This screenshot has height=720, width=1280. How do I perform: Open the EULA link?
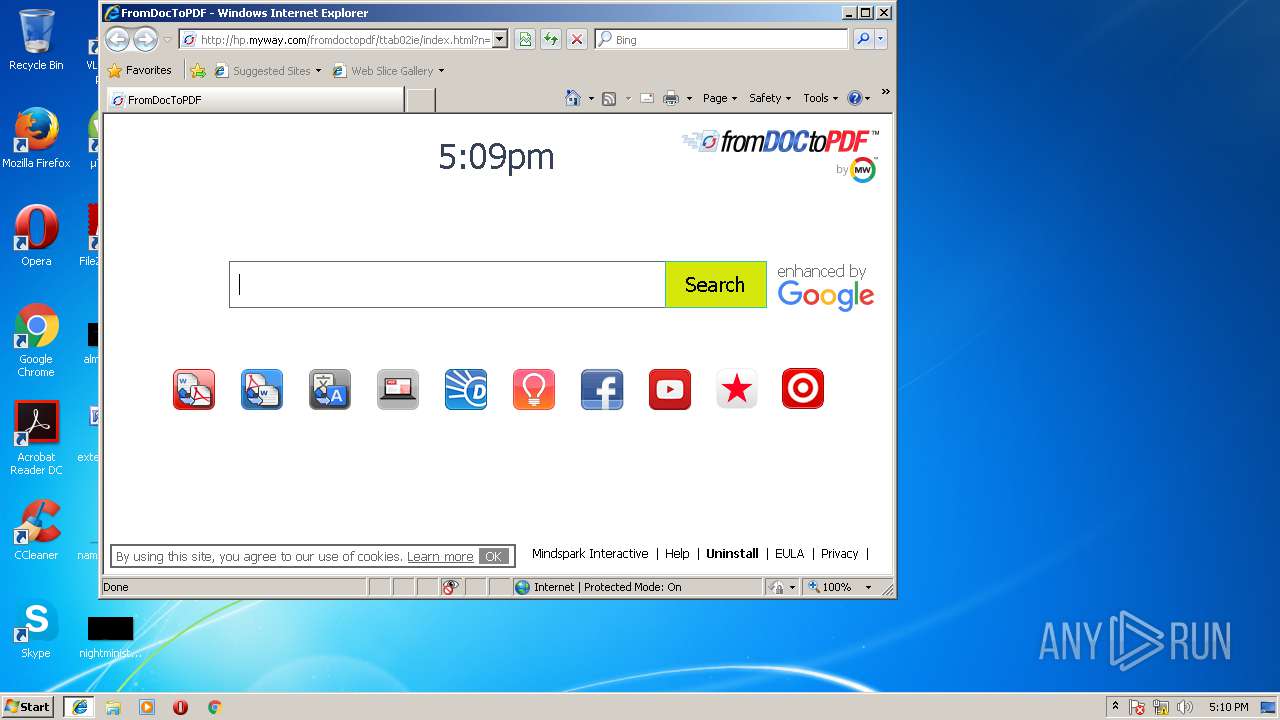(x=789, y=554)
